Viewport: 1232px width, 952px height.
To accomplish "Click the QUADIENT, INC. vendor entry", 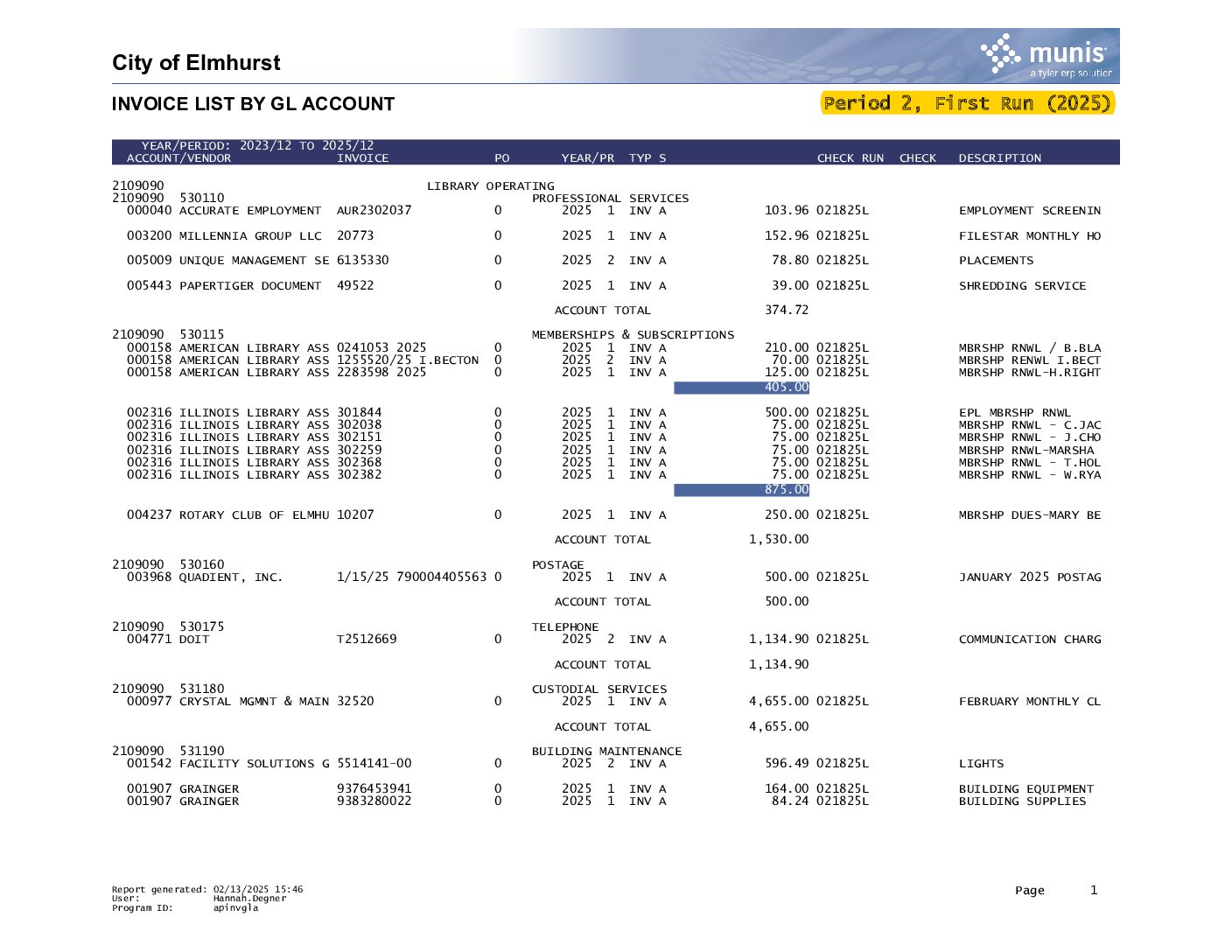I will [231, 577].
